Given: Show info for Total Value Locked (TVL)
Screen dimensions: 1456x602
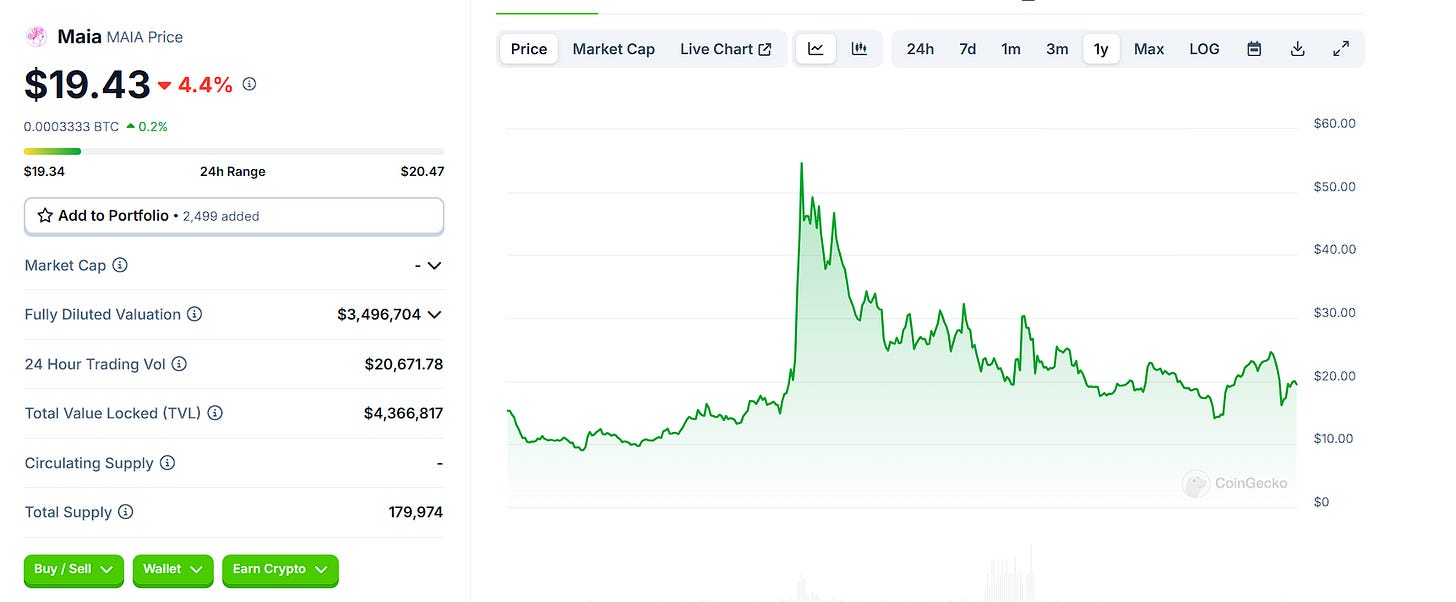Looking at the screenshot, I should (x=215, y=413).
